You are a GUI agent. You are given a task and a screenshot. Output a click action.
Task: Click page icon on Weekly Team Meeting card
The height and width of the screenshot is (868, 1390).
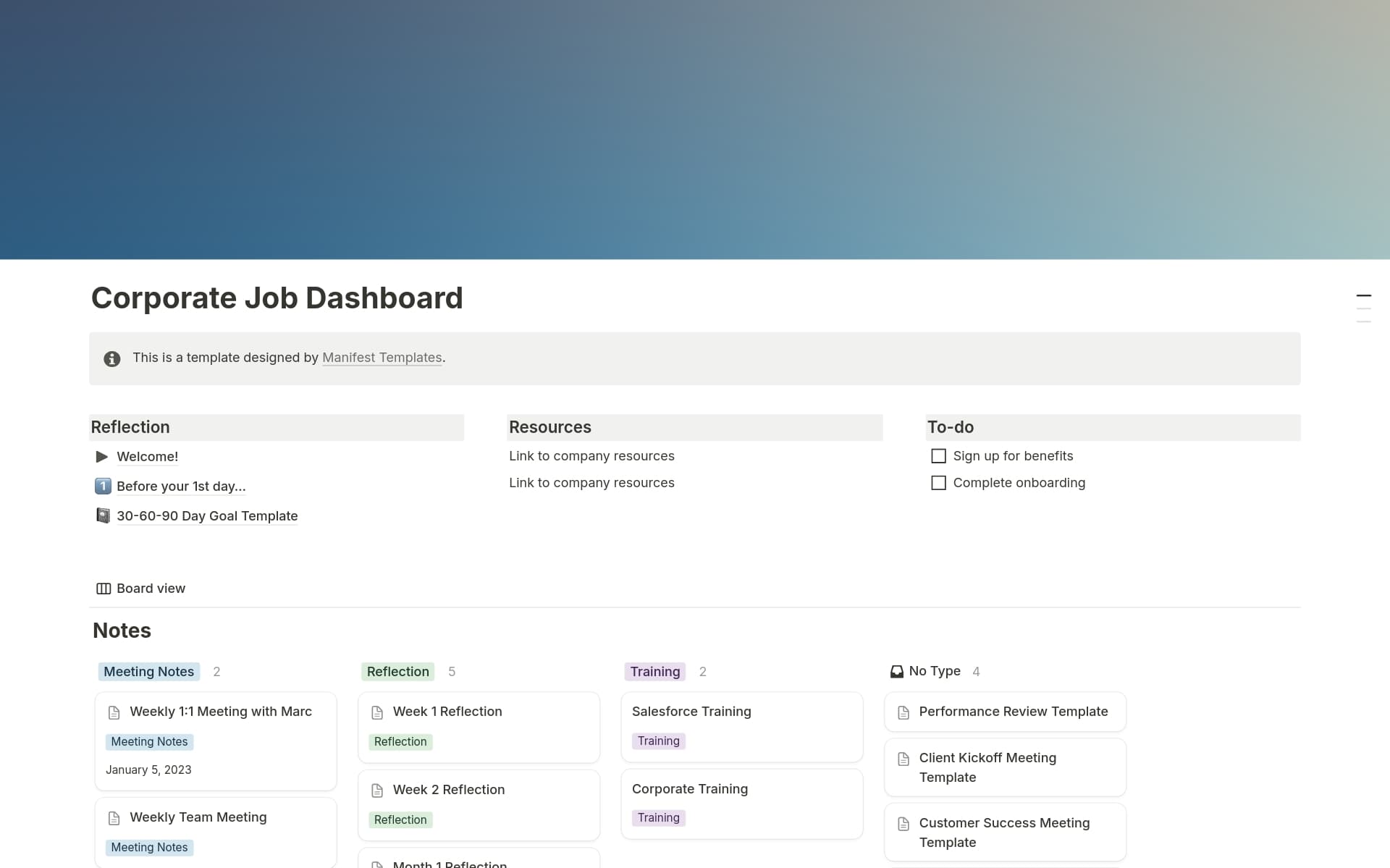point(114,818)
